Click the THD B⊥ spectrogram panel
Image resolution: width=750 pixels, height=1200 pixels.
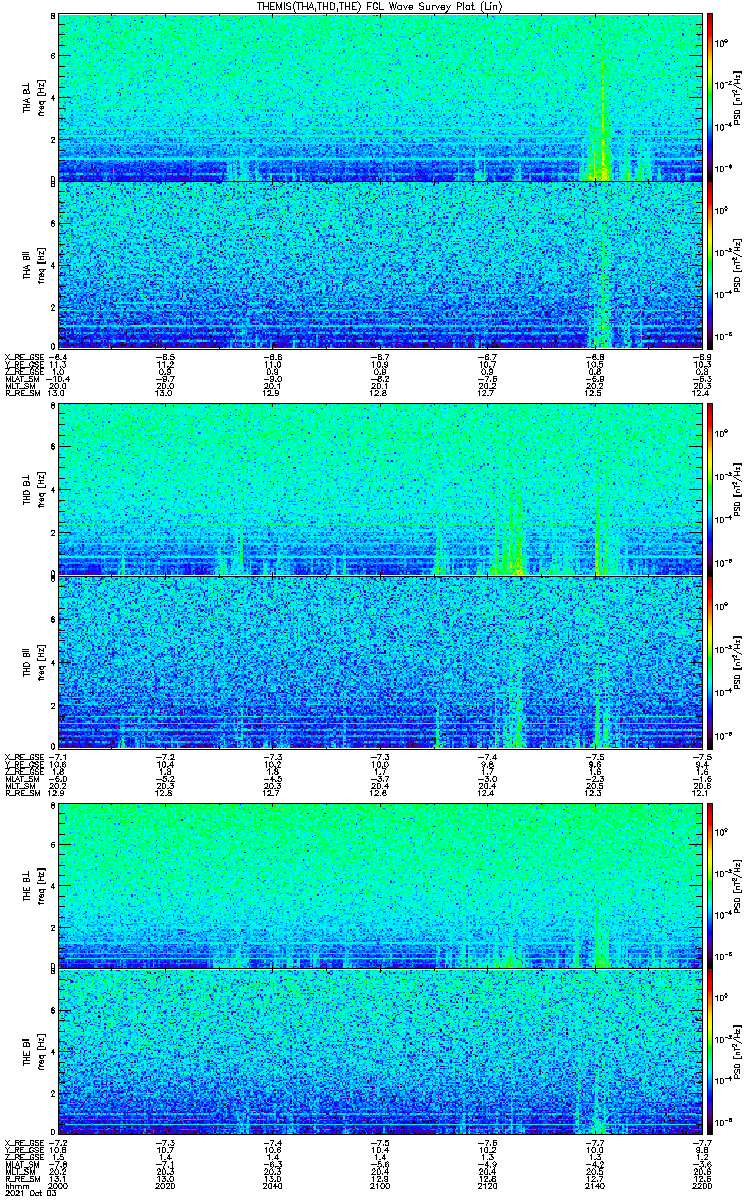380,489
